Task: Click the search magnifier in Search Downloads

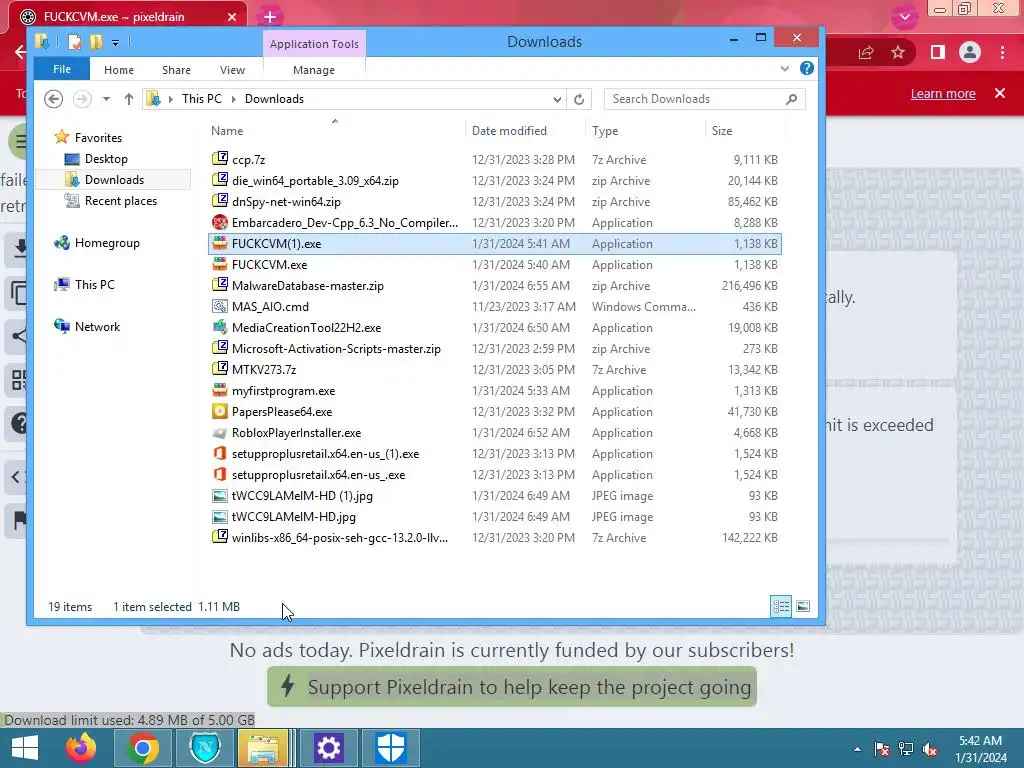Action: pos(792,99)
